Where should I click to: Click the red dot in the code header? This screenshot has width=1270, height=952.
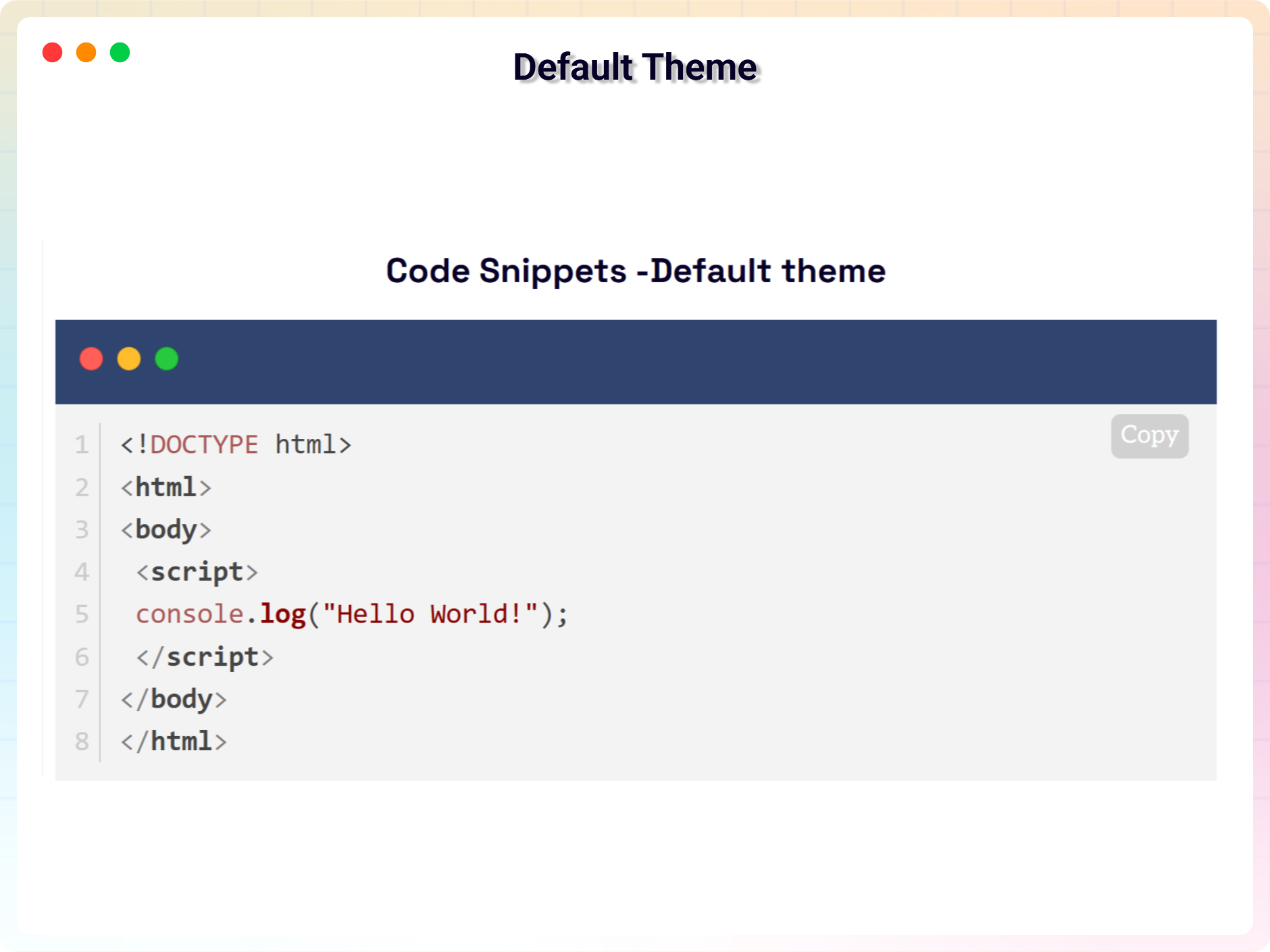[x=91, y=359]
